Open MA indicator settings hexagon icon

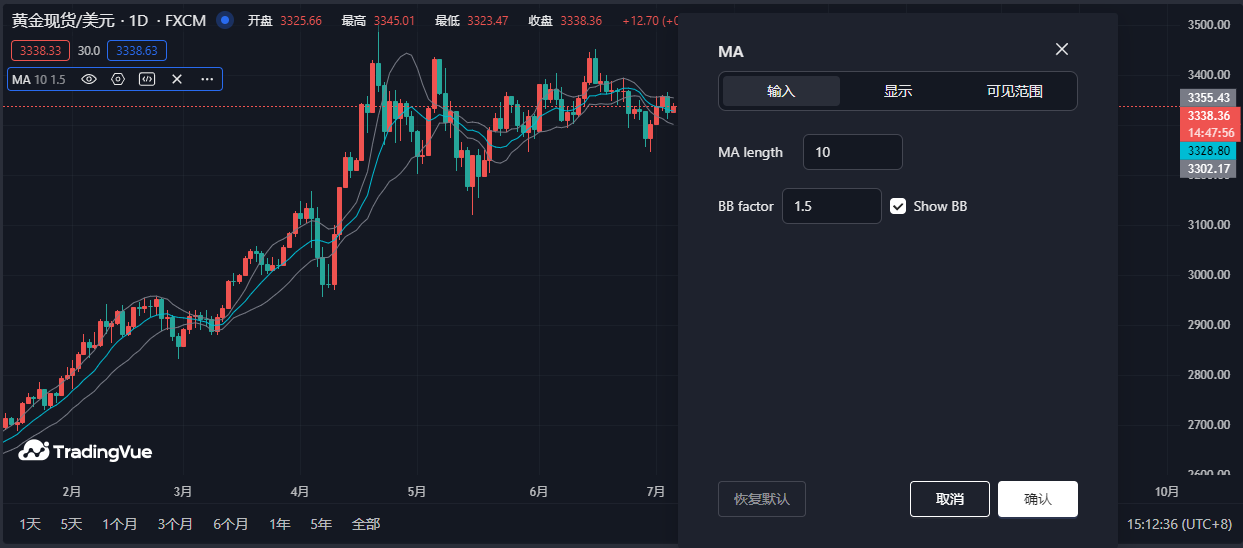pyautogui.click(x=118, y=79)
